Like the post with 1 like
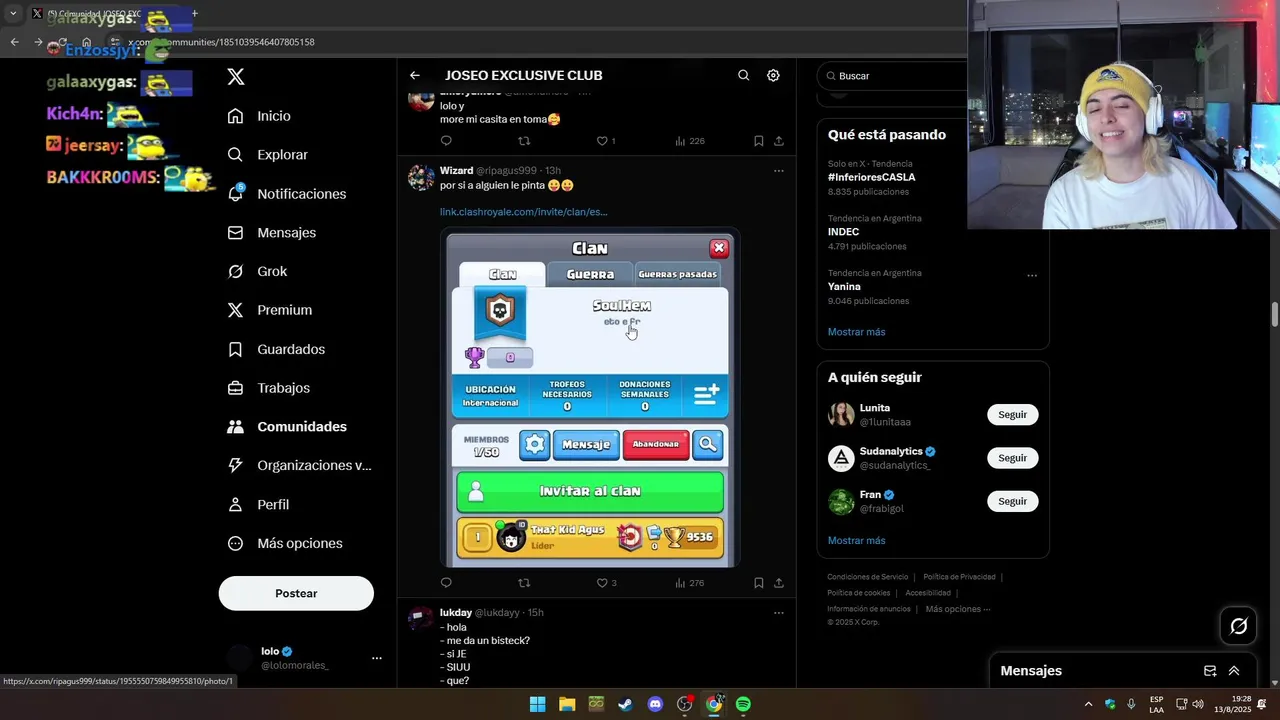The width and height of the screenshot is (1280, 720). click(x=606, y=141)
